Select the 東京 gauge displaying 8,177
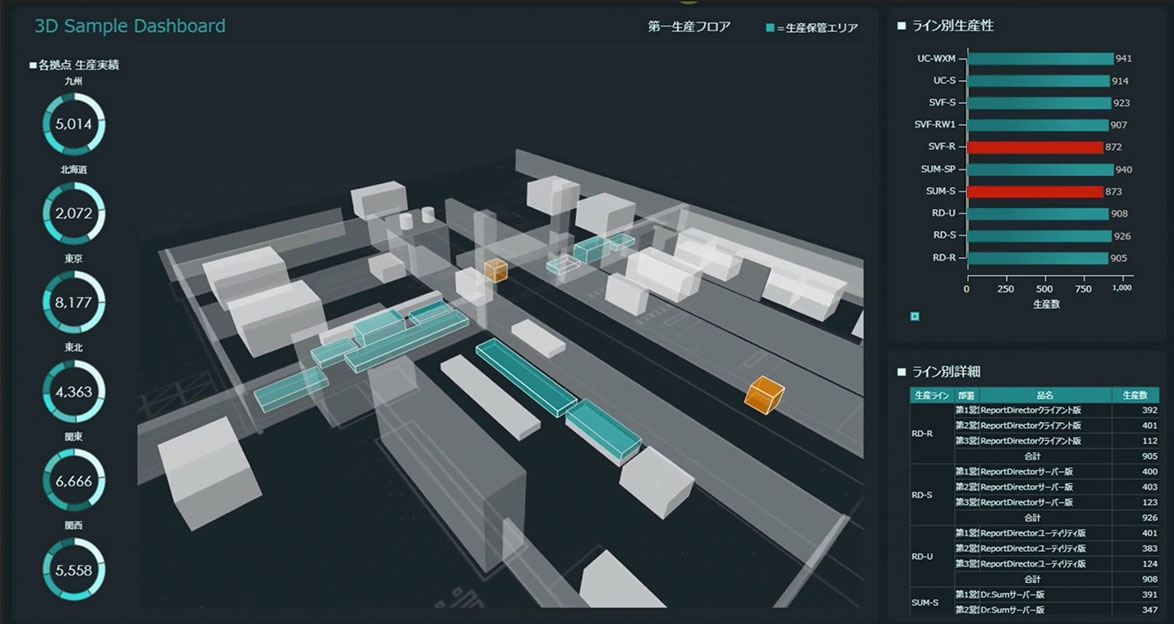 (x=74, y=300)
